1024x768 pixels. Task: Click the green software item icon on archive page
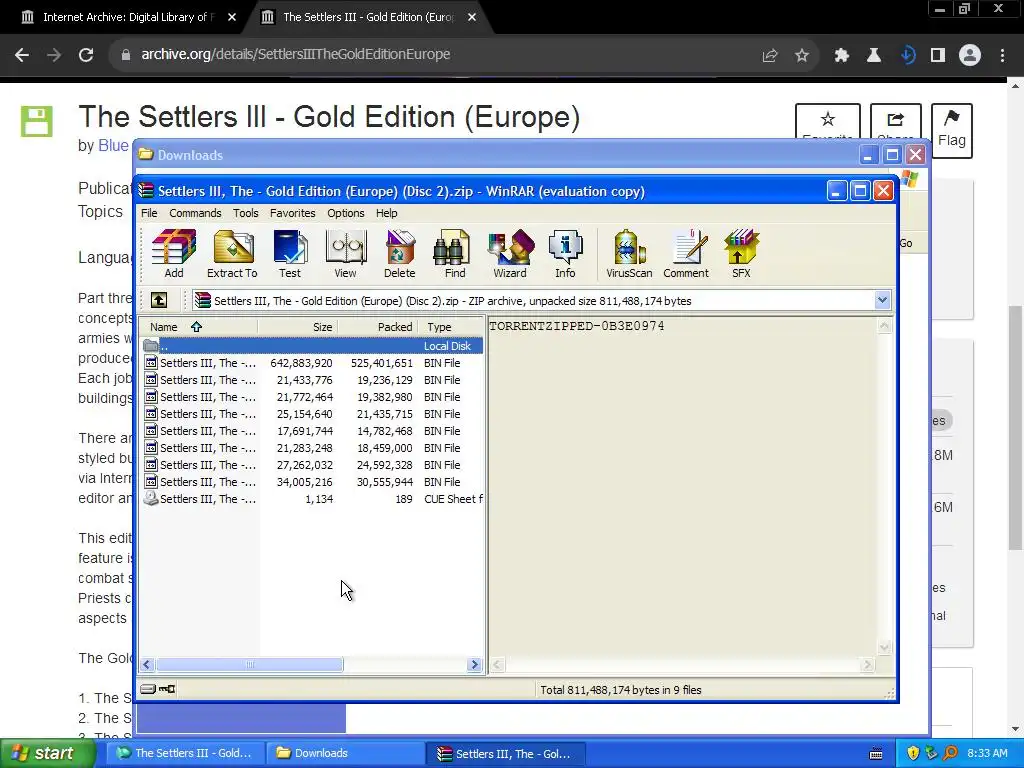(x=37, y=121)
